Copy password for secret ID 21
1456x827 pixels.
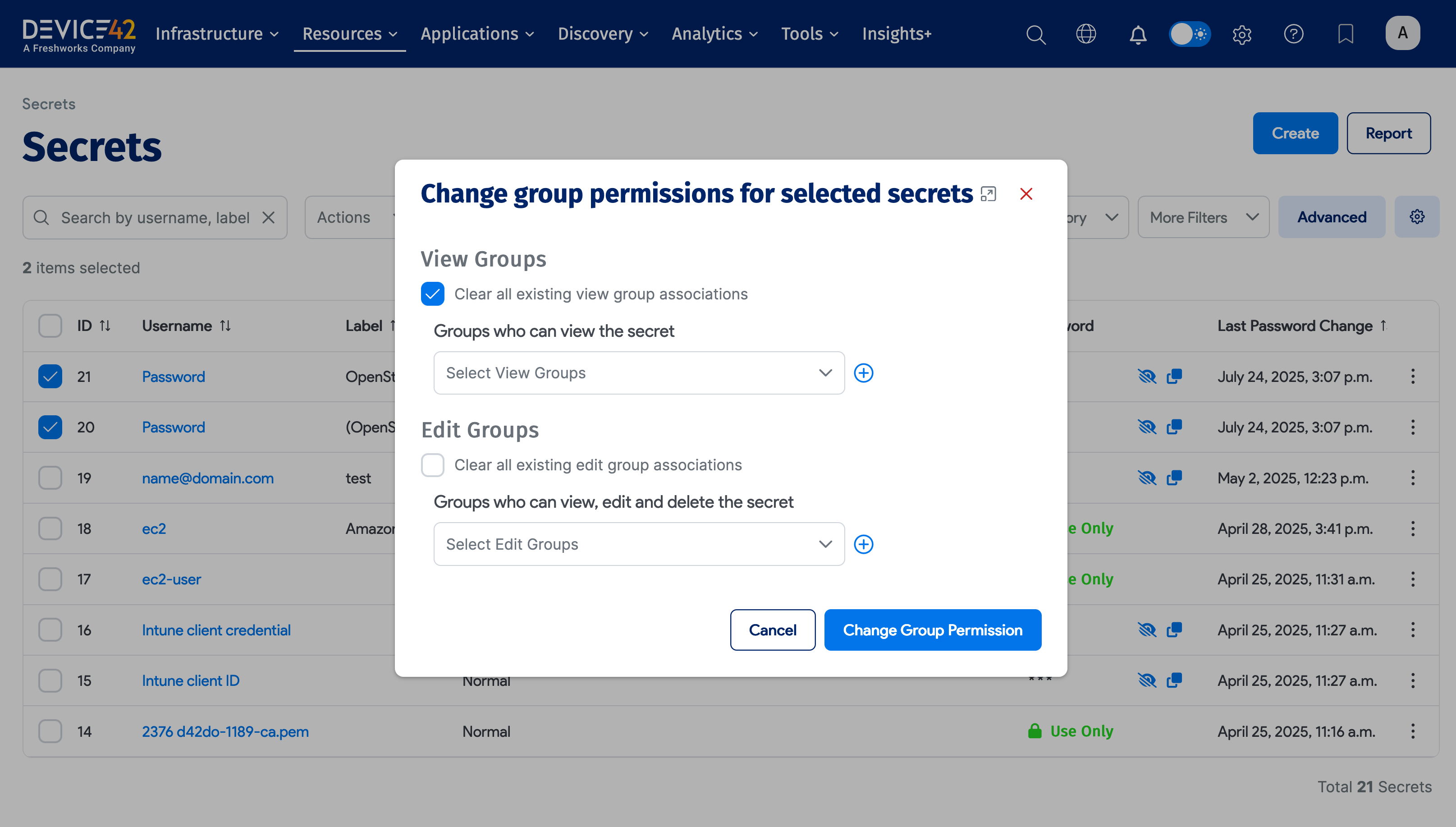tap(1174, 377)
